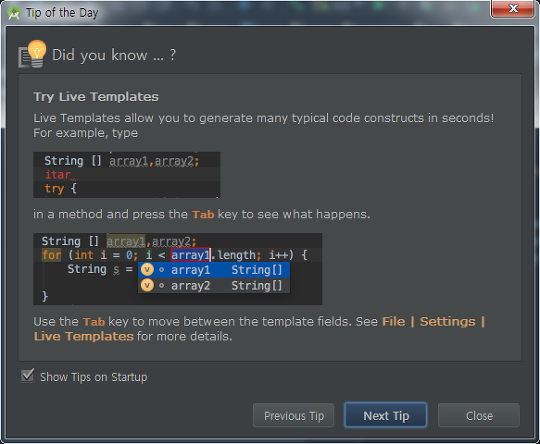This screenshot has height=444, width=540.
Task: Uncheck Show Tips on Startup checkbox
Action: coord(27,376)
